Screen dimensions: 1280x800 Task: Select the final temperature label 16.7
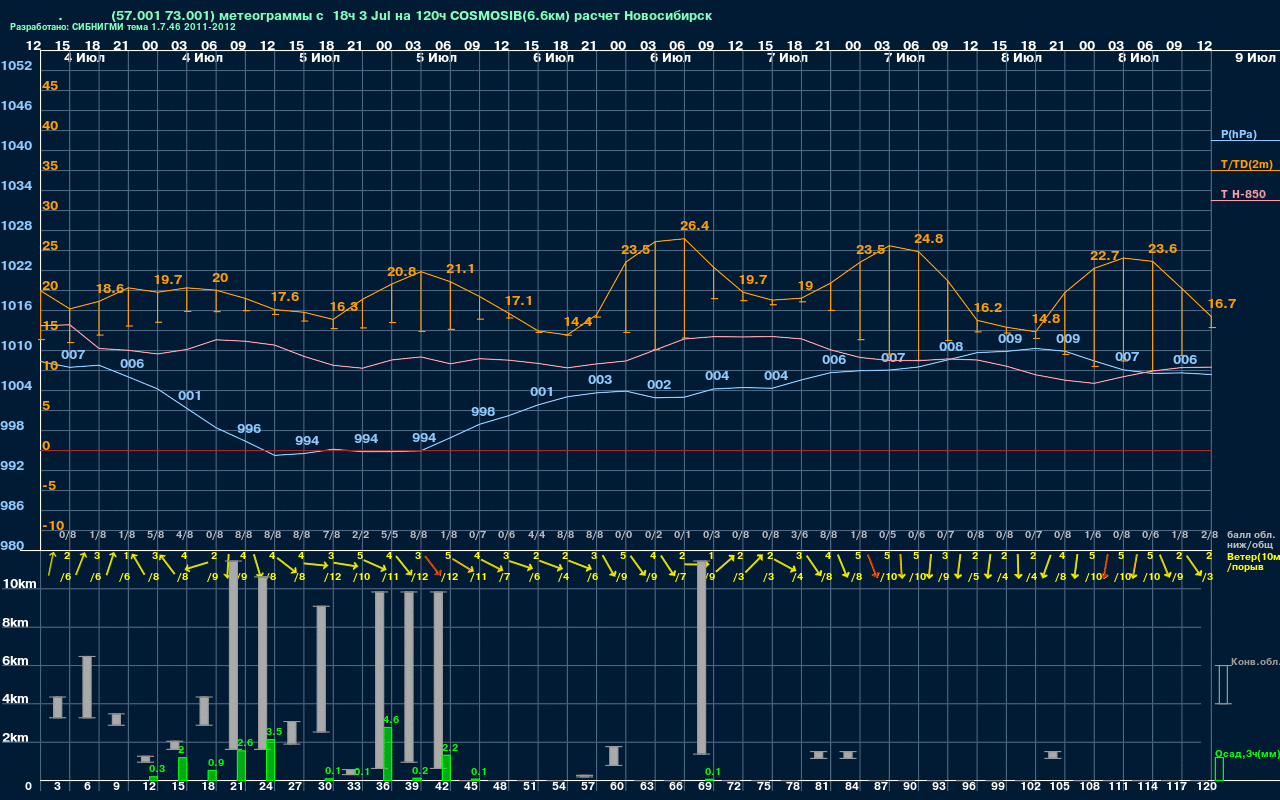pyautogui.click(x=1222, y=304)
